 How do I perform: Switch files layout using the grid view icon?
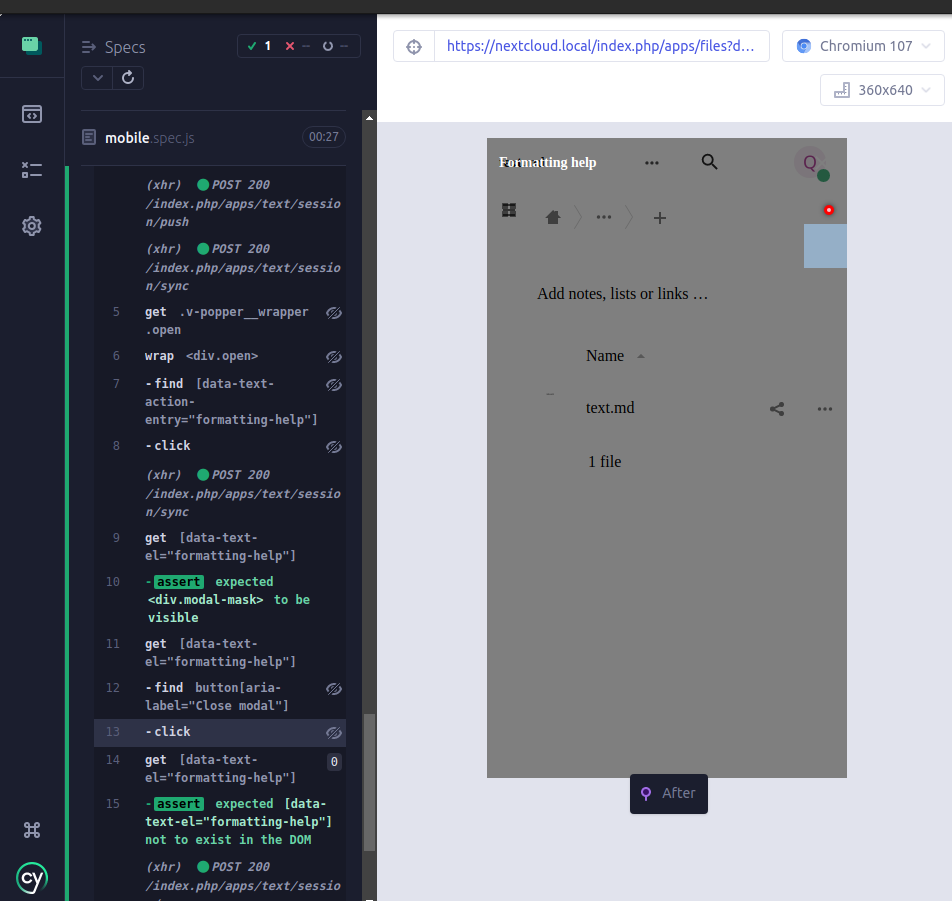coord(509,211)
